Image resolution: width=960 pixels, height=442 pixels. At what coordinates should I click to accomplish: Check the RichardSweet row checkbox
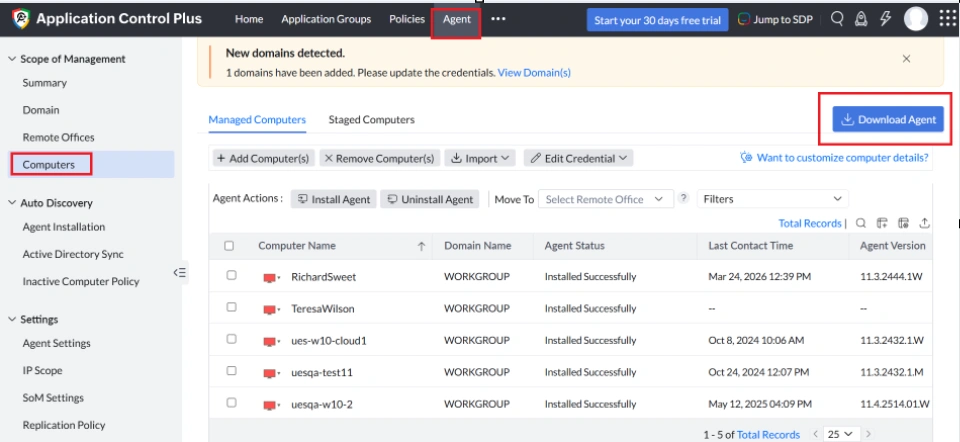coord(231,275)
